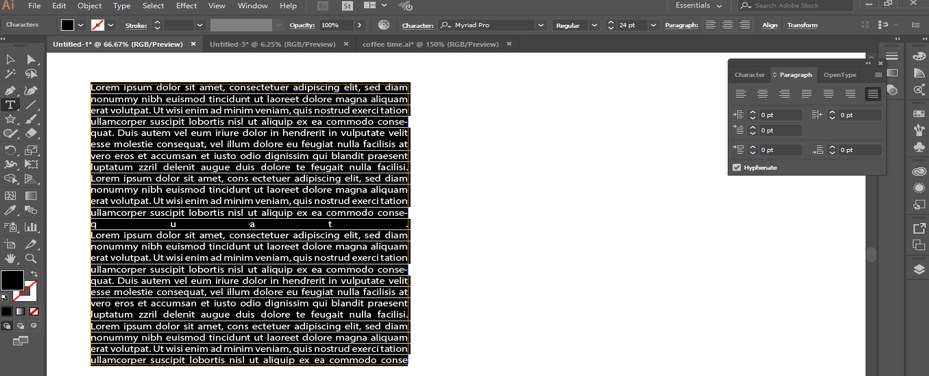Select the Eyedropper tool

[10, 211]
